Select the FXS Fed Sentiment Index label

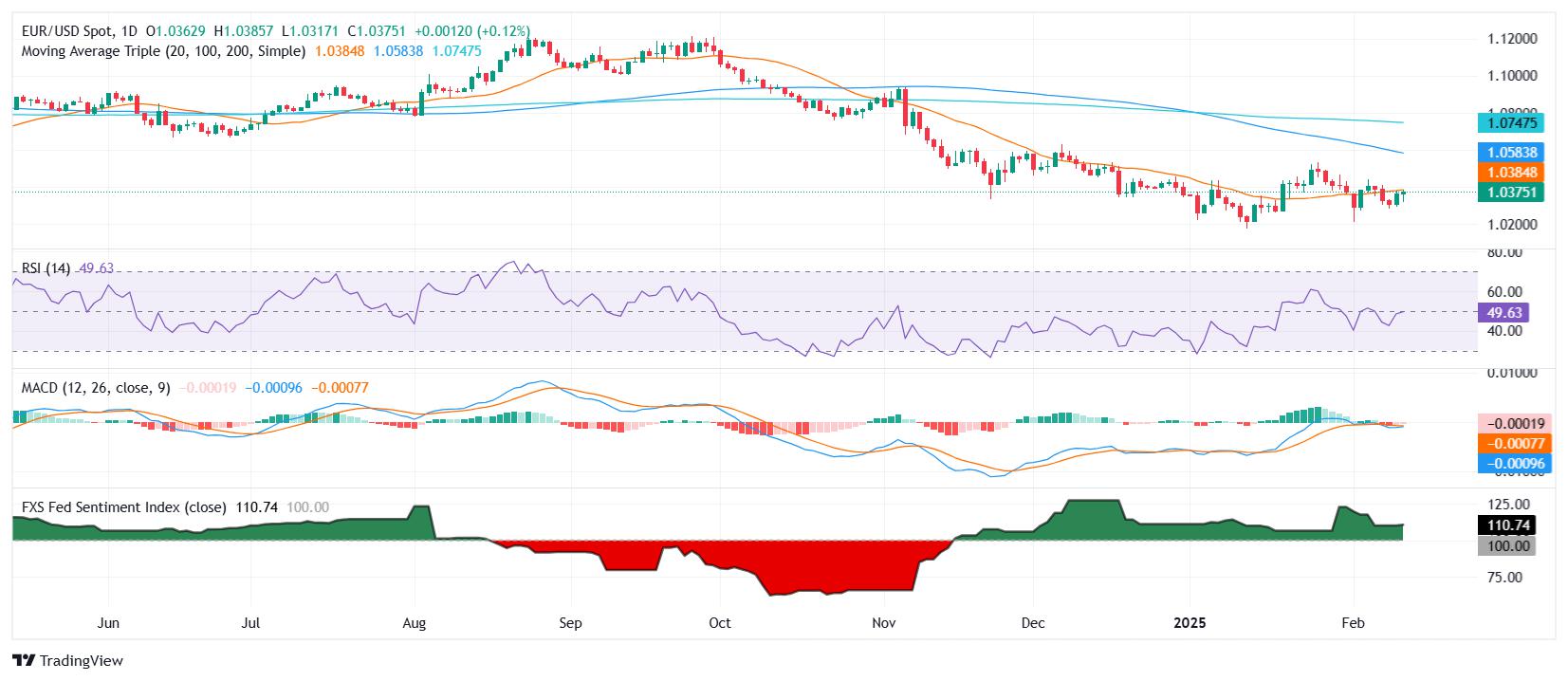point(123,507)
